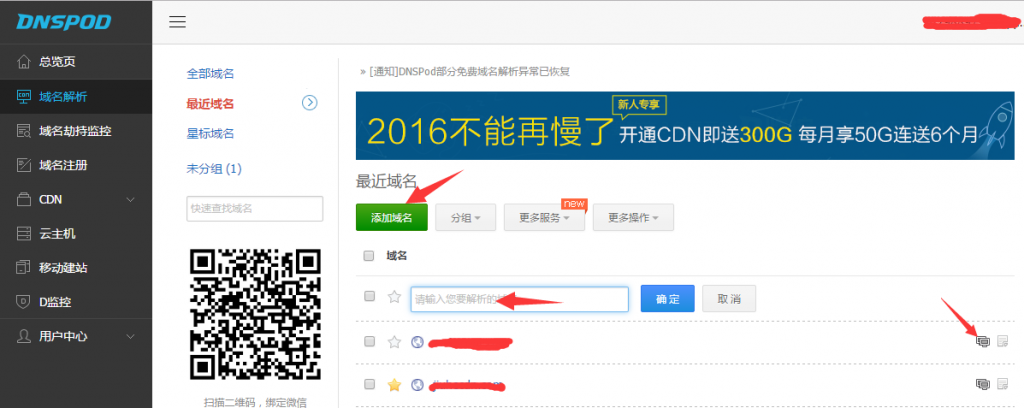
Task: Click the notes icon in the unstarred domain row
Action: click(1003, 341)
